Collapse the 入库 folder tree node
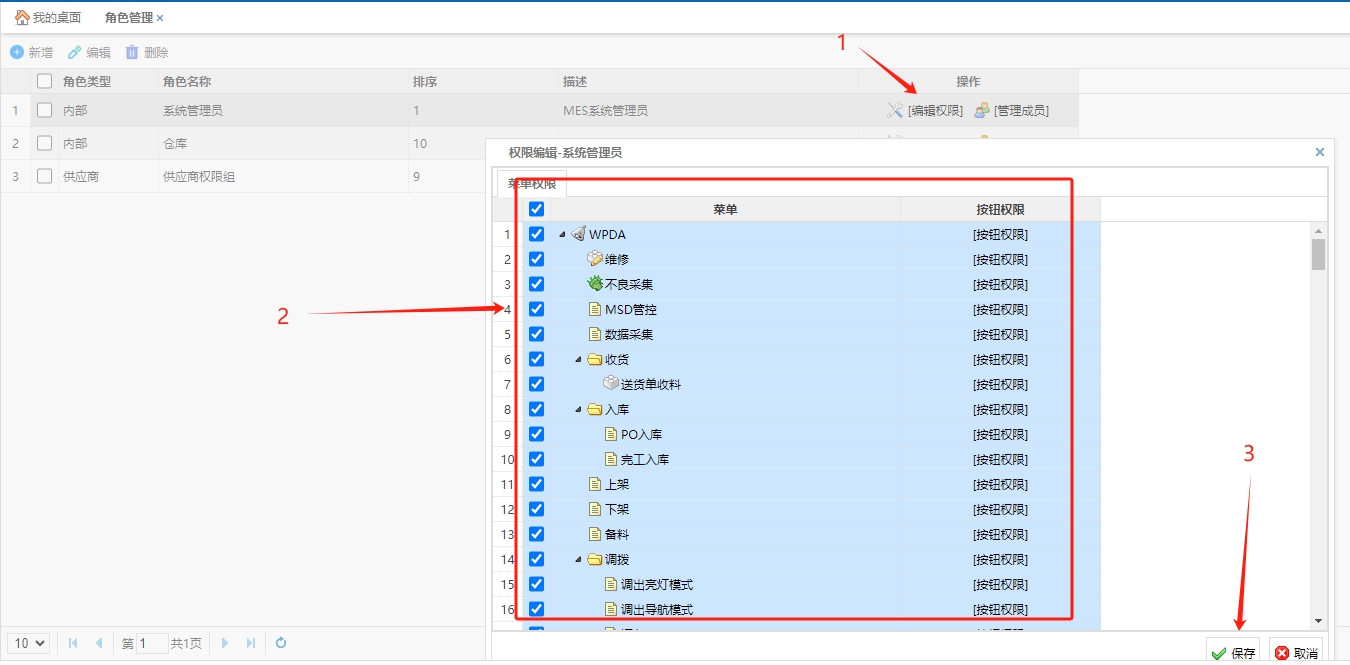Viewport: 1350px width, 665px height. point(579,410)
